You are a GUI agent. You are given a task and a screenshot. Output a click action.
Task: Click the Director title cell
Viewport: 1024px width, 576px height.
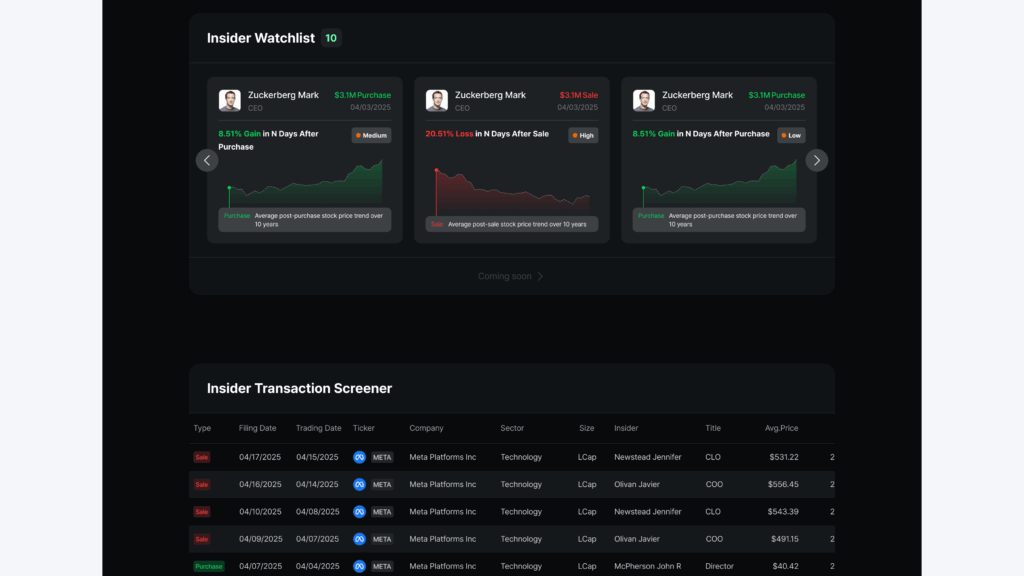click(719, 566)
